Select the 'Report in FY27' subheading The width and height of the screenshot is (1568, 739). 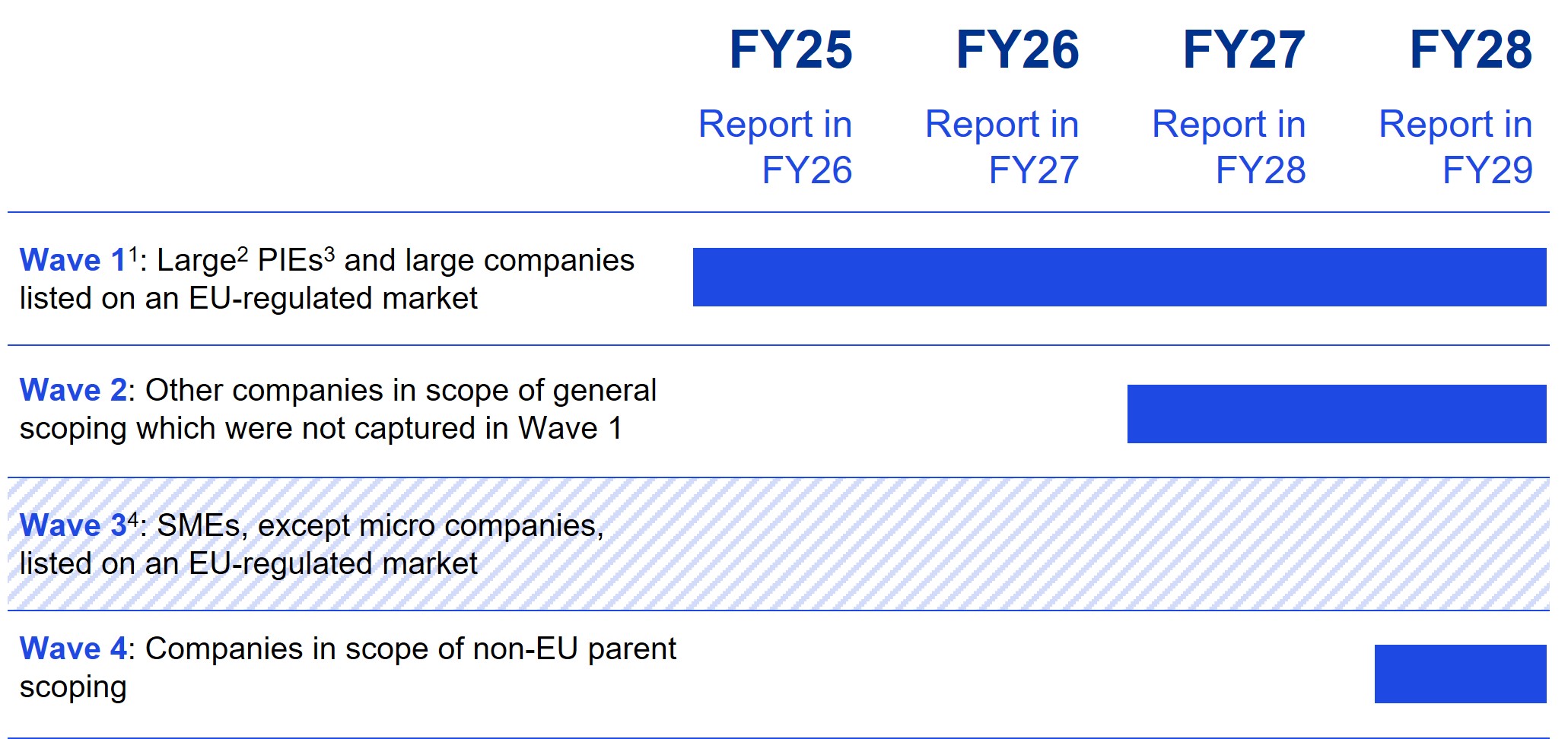[1002, 147]
